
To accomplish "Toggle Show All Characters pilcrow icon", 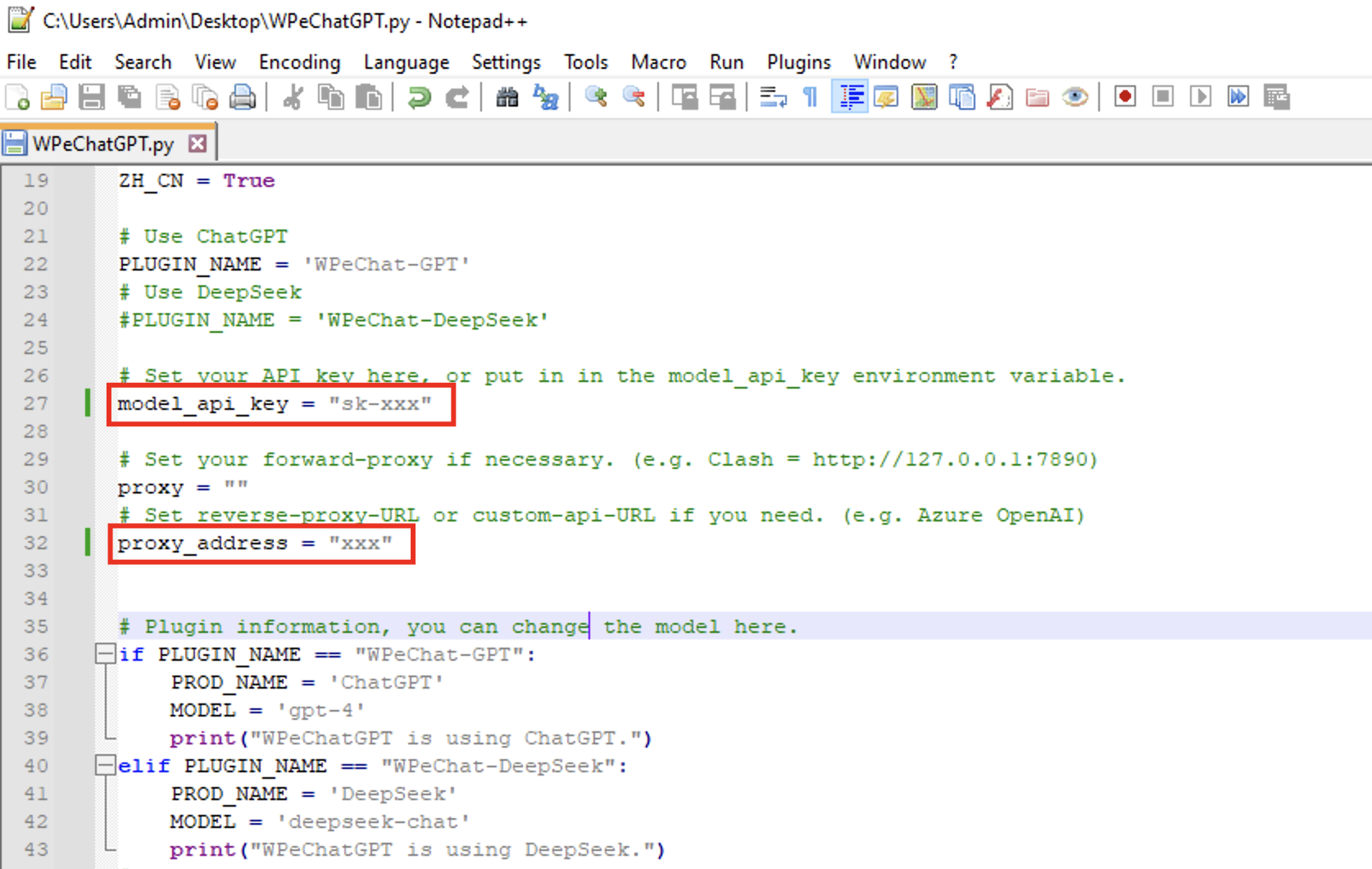I will [x=810, y=97].
